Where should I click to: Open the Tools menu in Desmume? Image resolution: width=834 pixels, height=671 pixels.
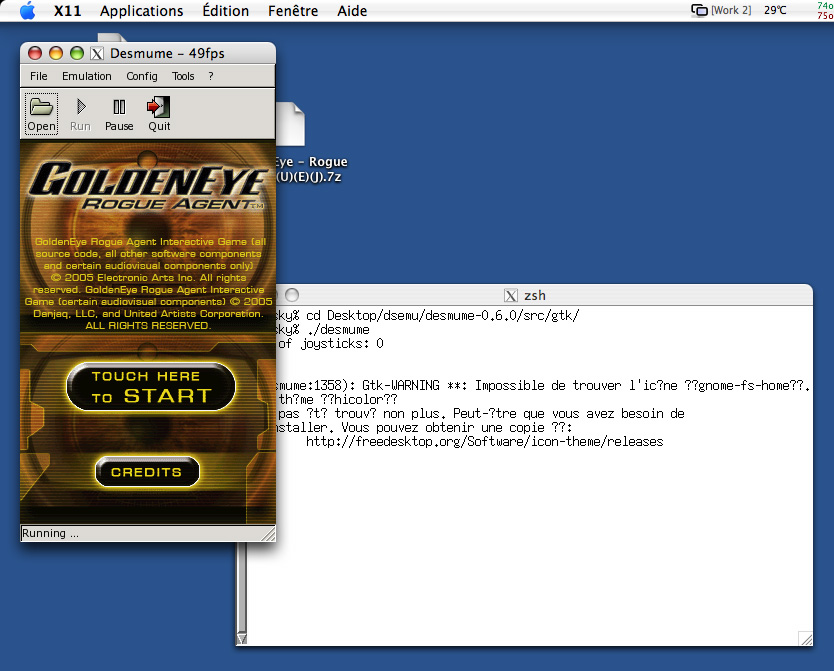(x=183, y=76)
